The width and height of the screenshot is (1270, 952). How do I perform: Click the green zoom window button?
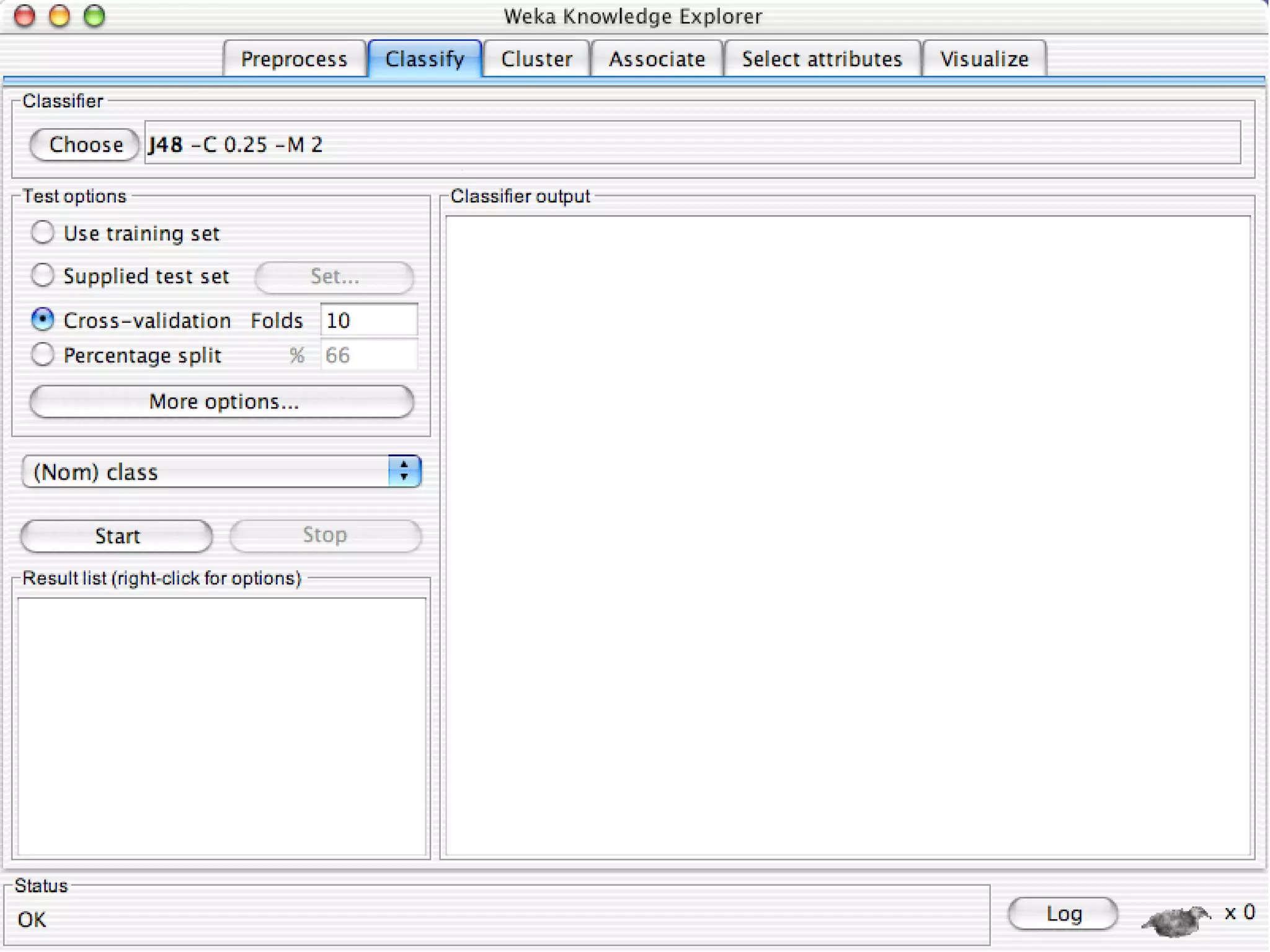tap(94, 16)
